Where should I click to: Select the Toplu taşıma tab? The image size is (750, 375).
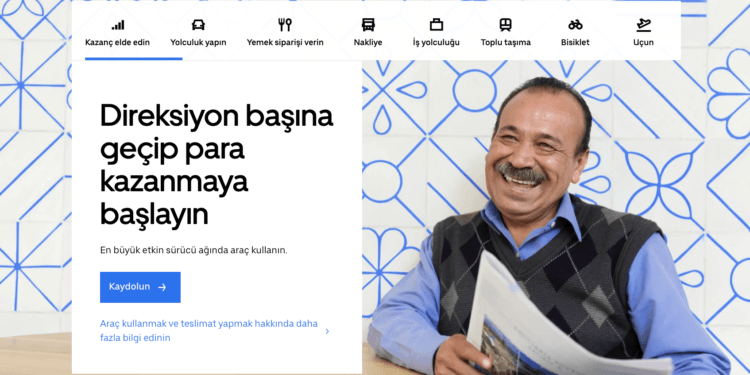click(506, 43)
